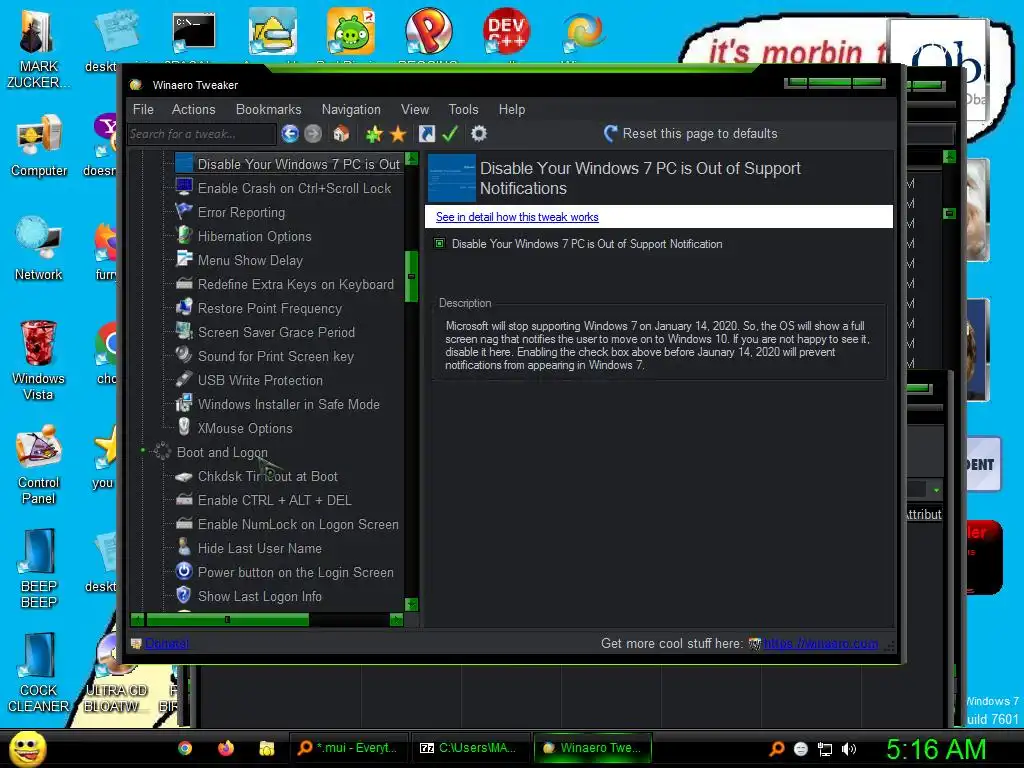Switch to the *.mui - Everything taskbar button
Image resolution: width=1024 pixels, height=768 pixels.
(x=349, y=748)
